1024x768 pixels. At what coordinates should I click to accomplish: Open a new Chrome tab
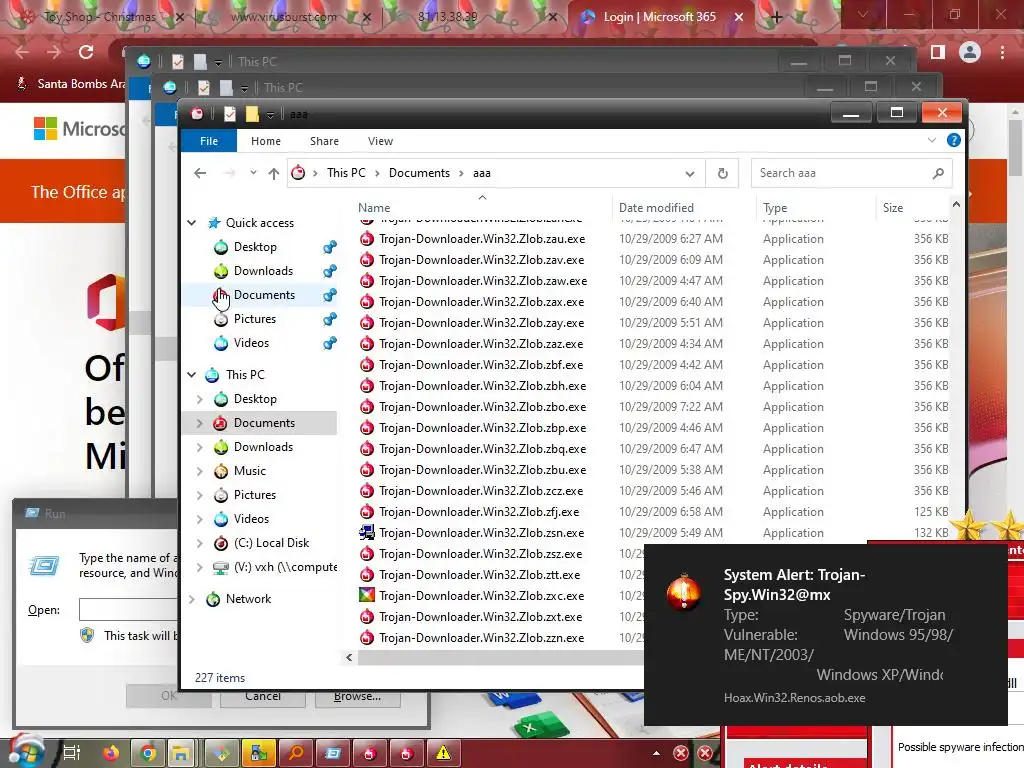[776, 18]
